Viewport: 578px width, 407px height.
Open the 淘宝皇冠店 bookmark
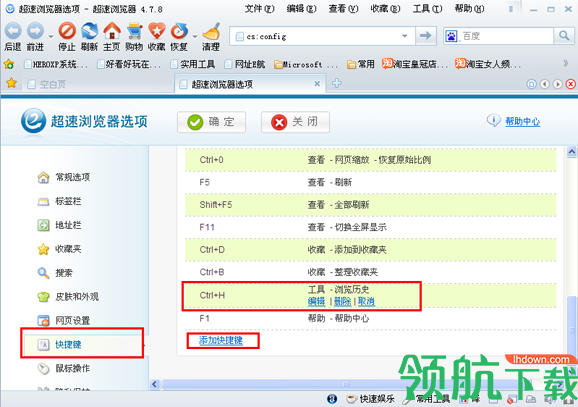[x=415, y=65]
